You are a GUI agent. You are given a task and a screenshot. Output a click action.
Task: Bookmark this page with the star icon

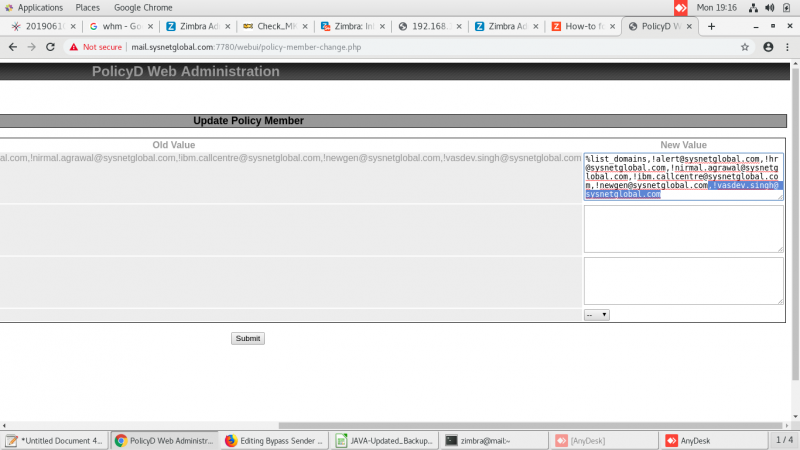(745, 47)
